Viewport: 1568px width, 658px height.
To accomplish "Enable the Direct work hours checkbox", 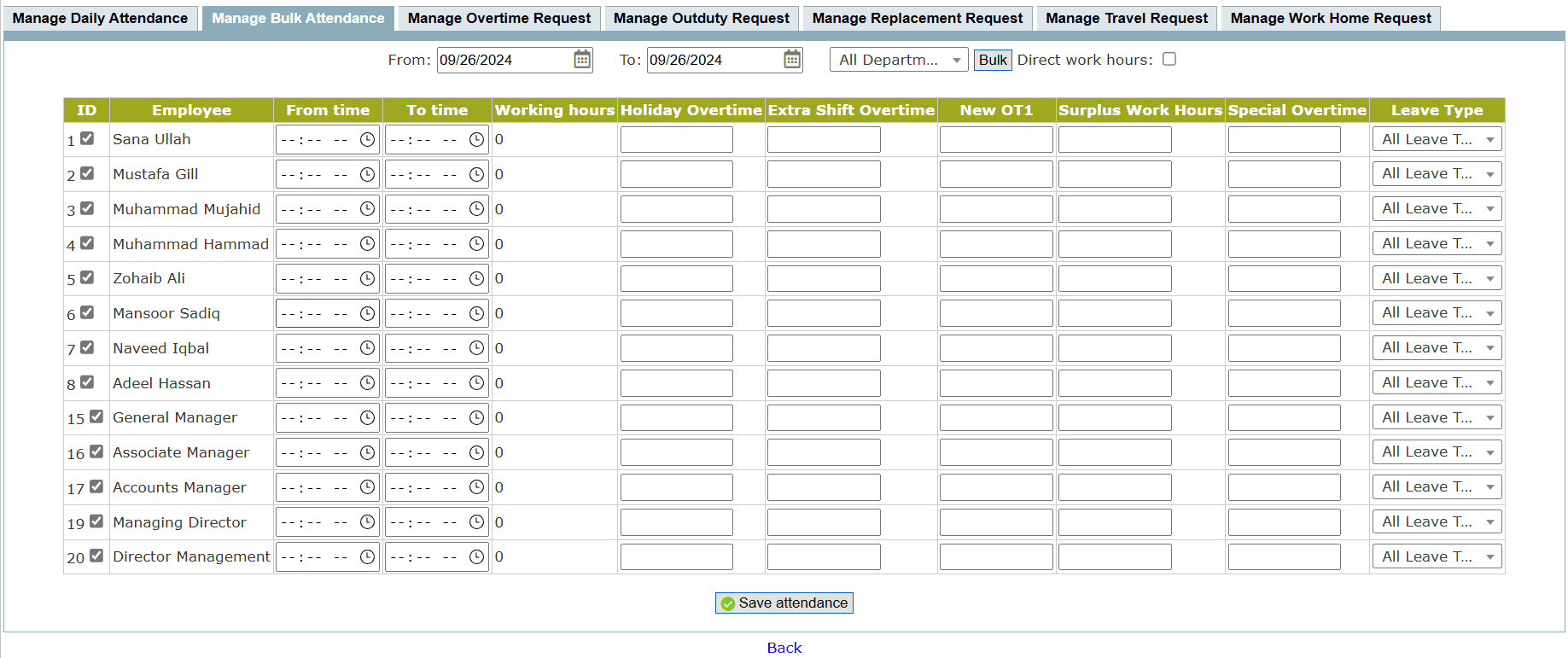I will pos(1169,59).
